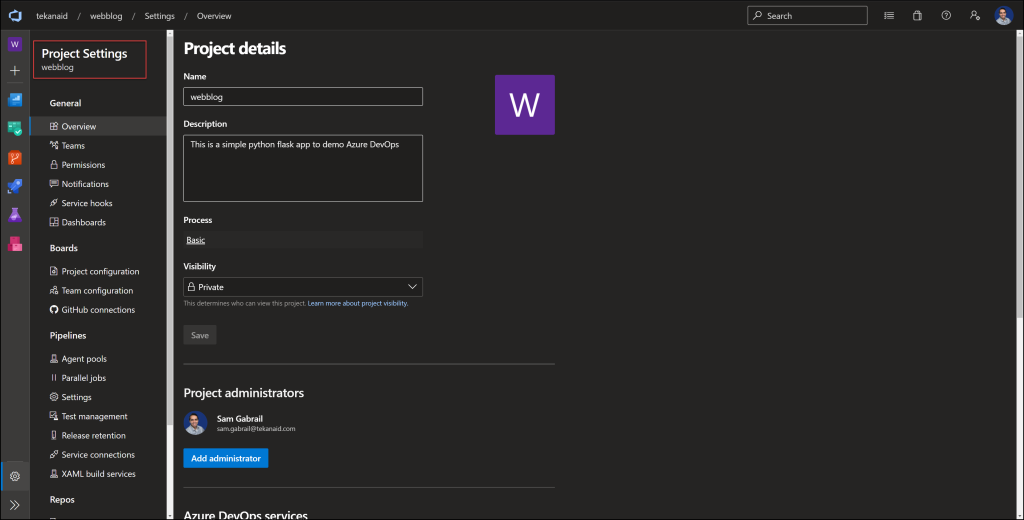The width and height of the screenshot is (1024, 520).
Task: Open Repos icon in the left rail
Action: coord(15,157)
